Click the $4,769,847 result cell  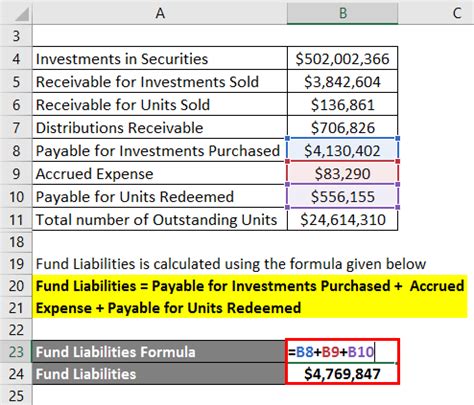pyautogui.click(x=342, y=374)
